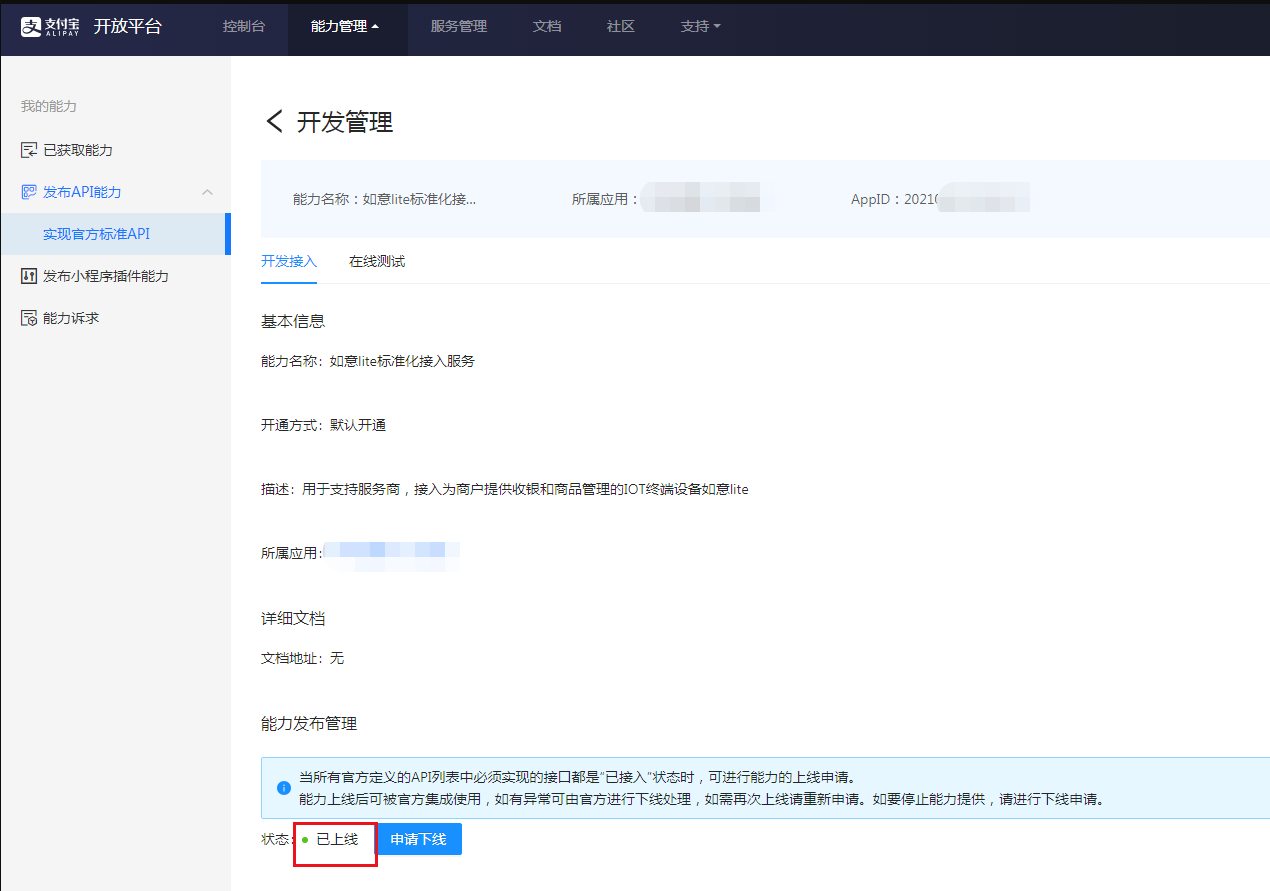
Task: Select 实现官方标准API in the sidebar
Action: pyautogui.click(x=115, y=234)
